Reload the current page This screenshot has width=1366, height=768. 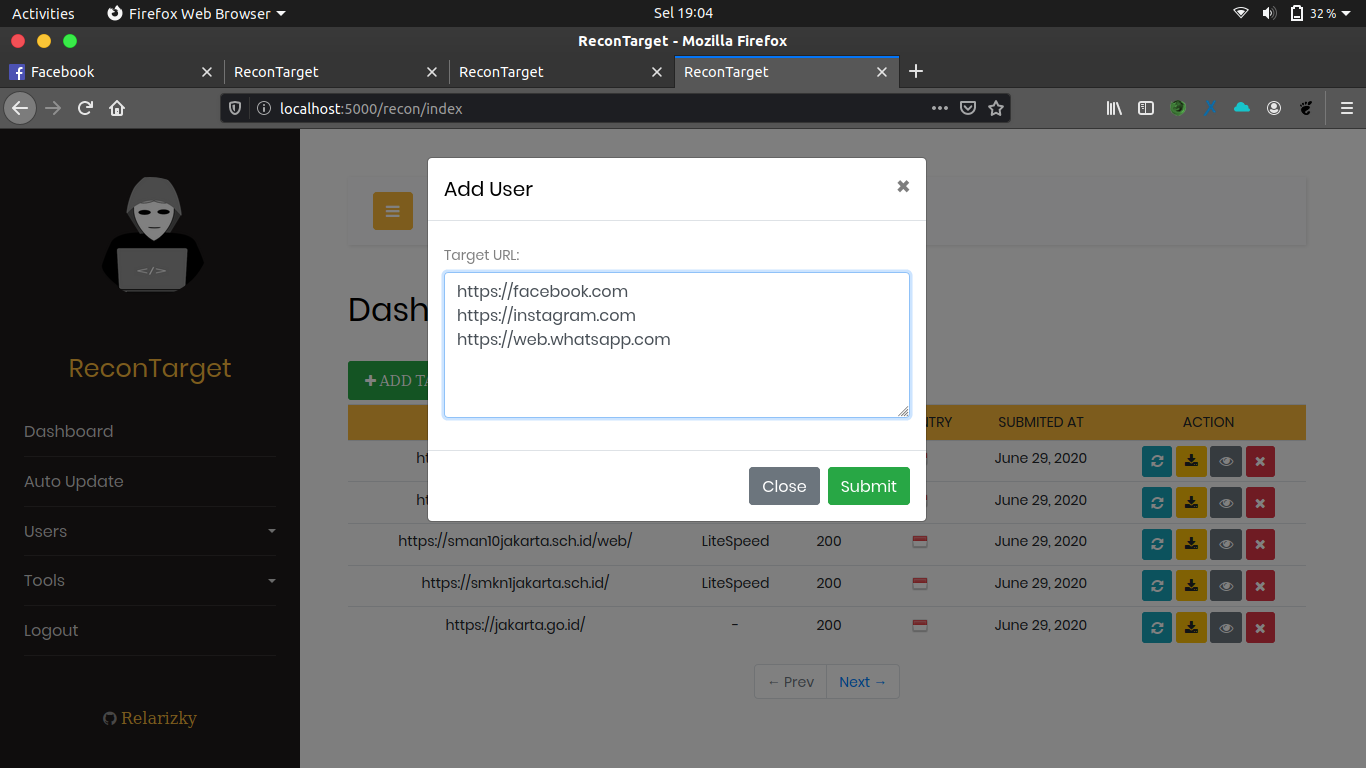[85, 108]
